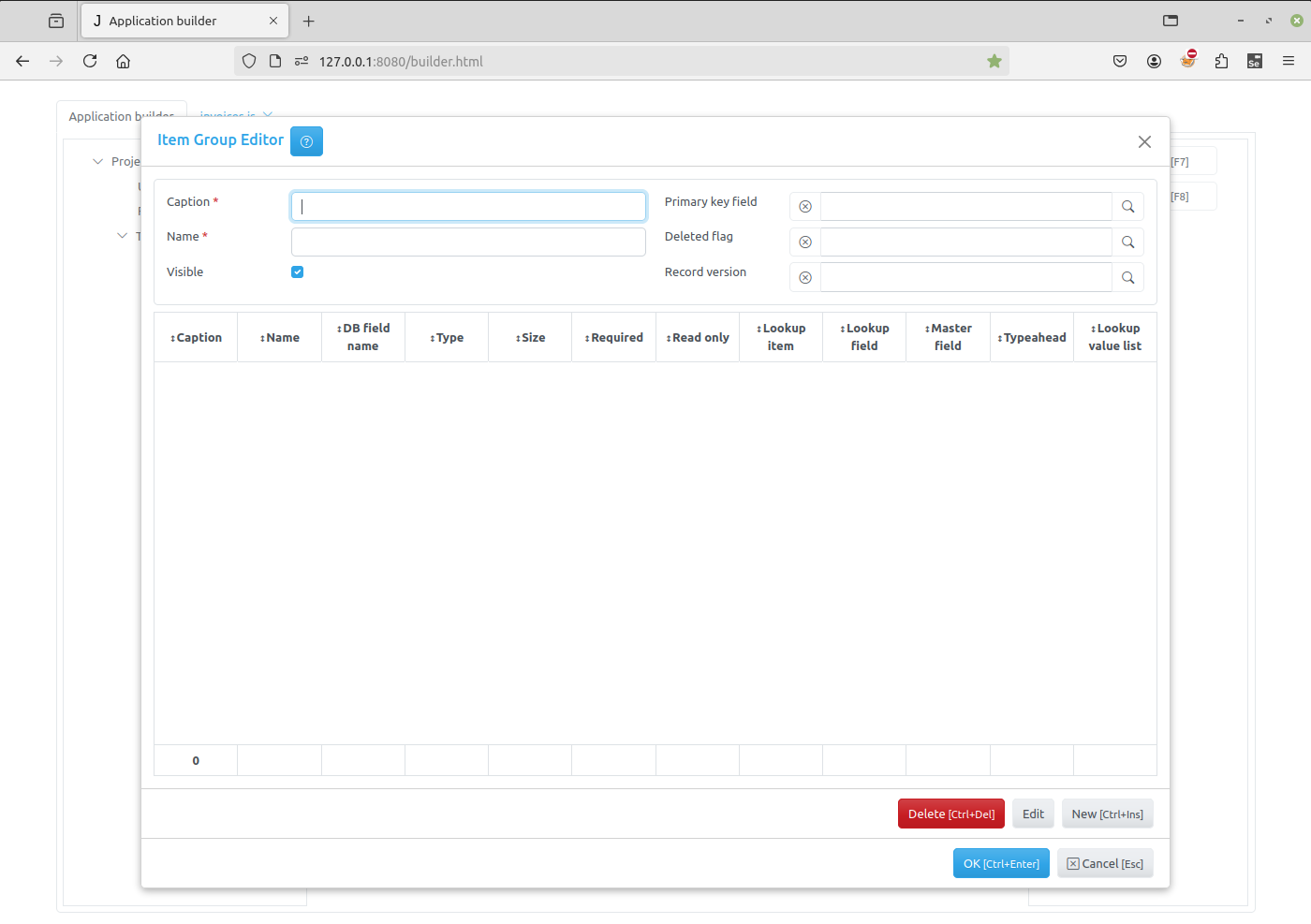
Task: Clear the Primary key field value
Action: [x=805, y=207]
